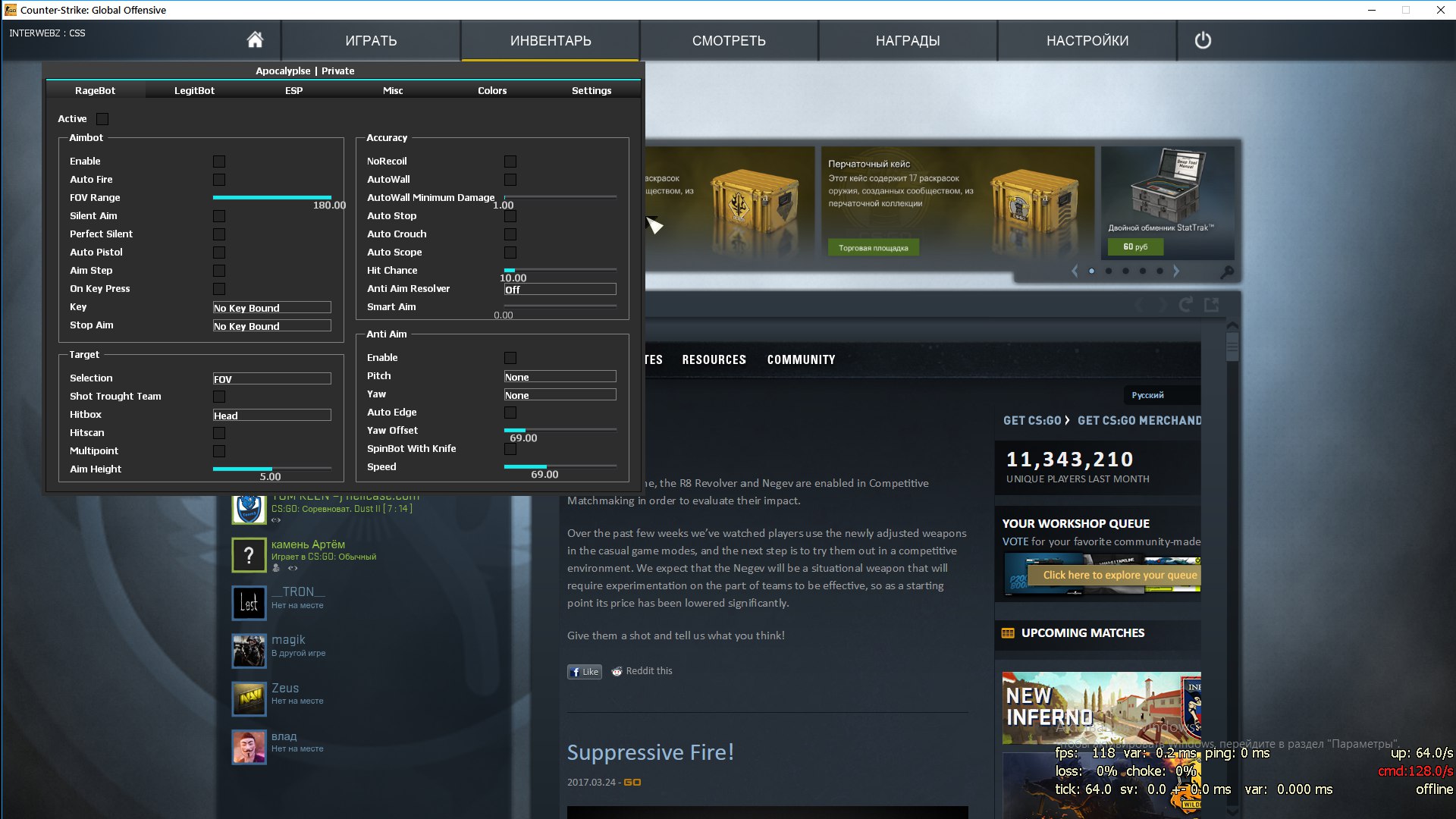Open magik friend avatar
1456x819 pixels.
249,651
